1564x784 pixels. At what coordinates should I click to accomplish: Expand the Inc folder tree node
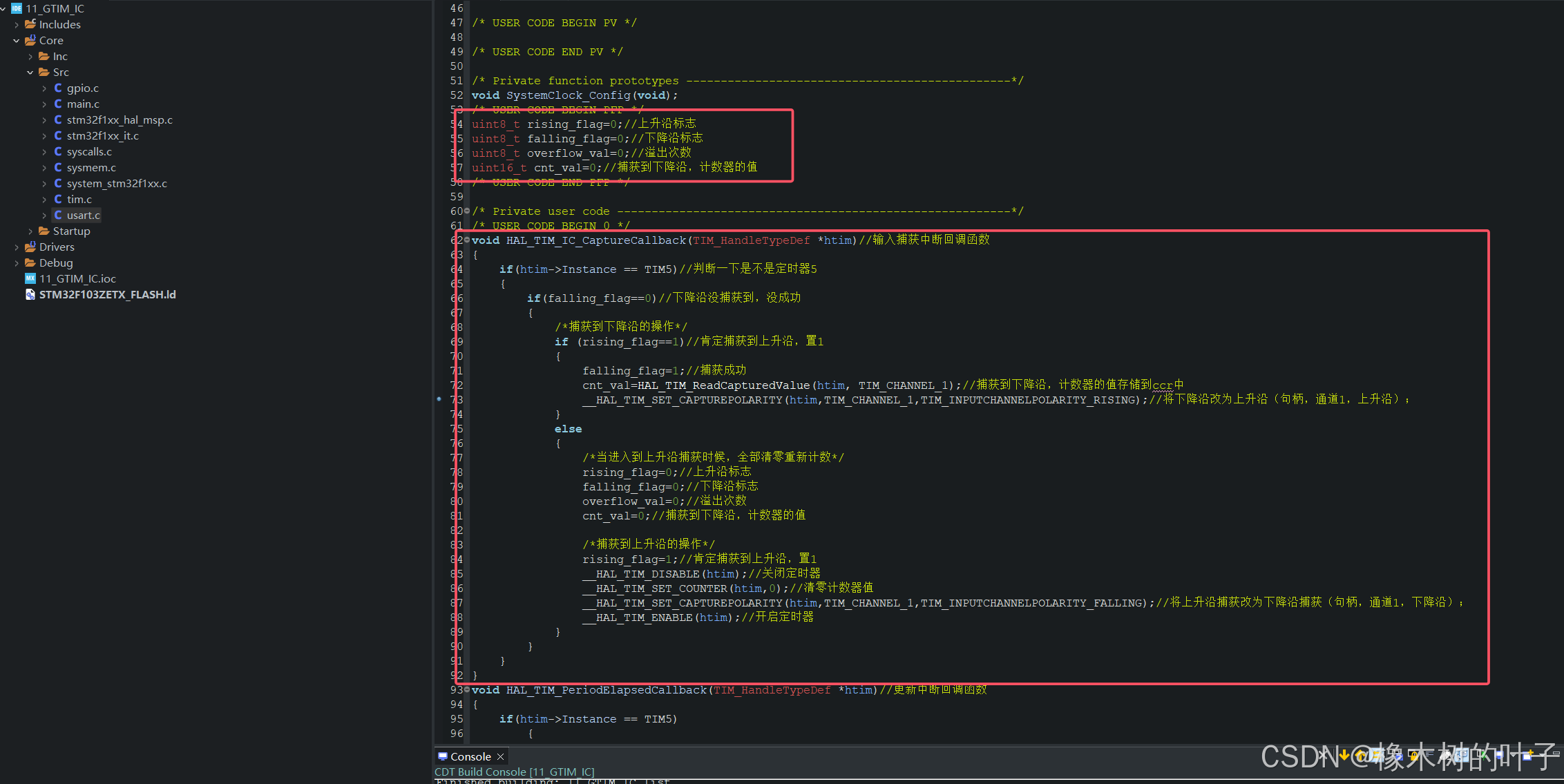[x=30, y=57]
